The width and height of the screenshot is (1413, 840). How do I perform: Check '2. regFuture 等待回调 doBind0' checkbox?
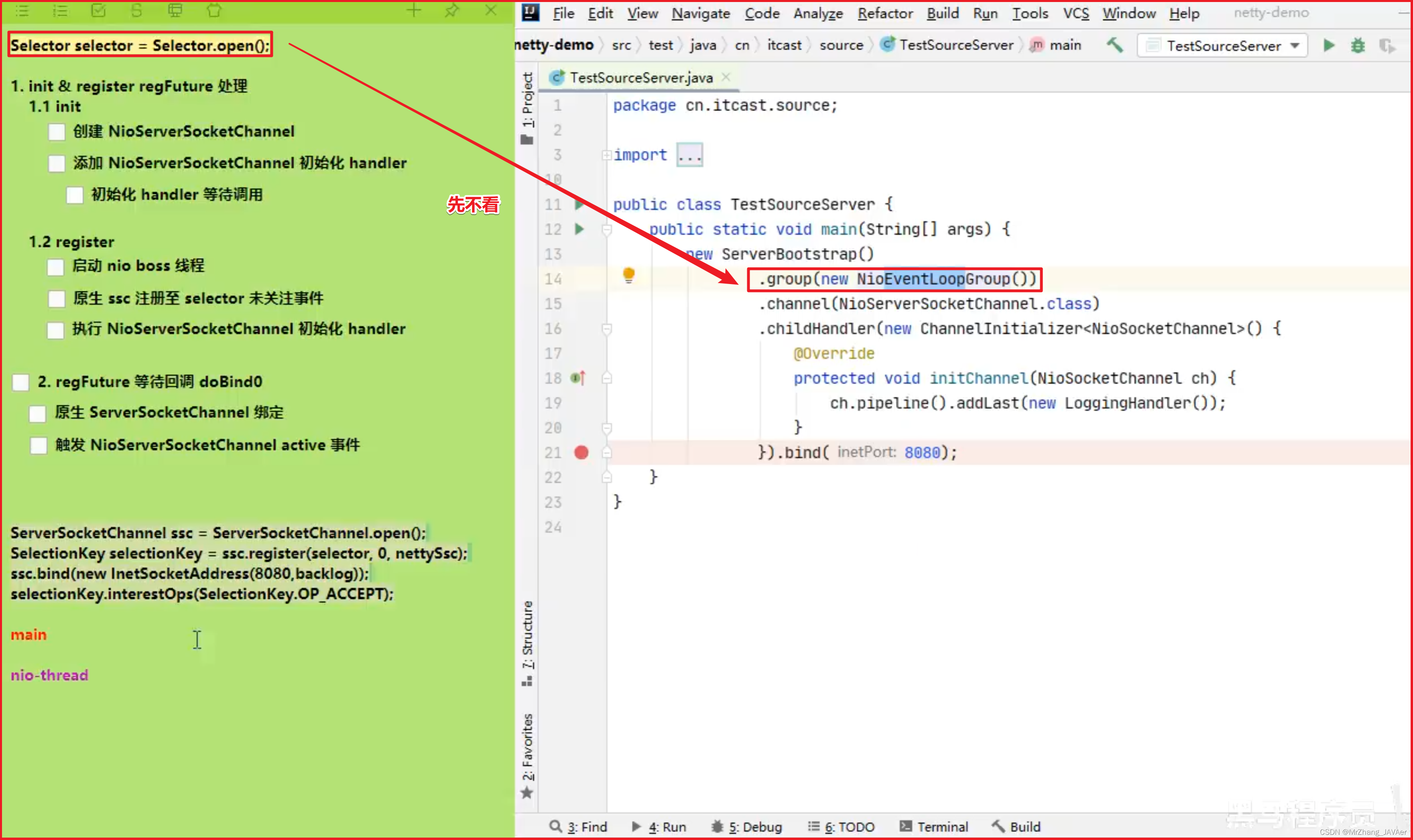pos(21,382)
